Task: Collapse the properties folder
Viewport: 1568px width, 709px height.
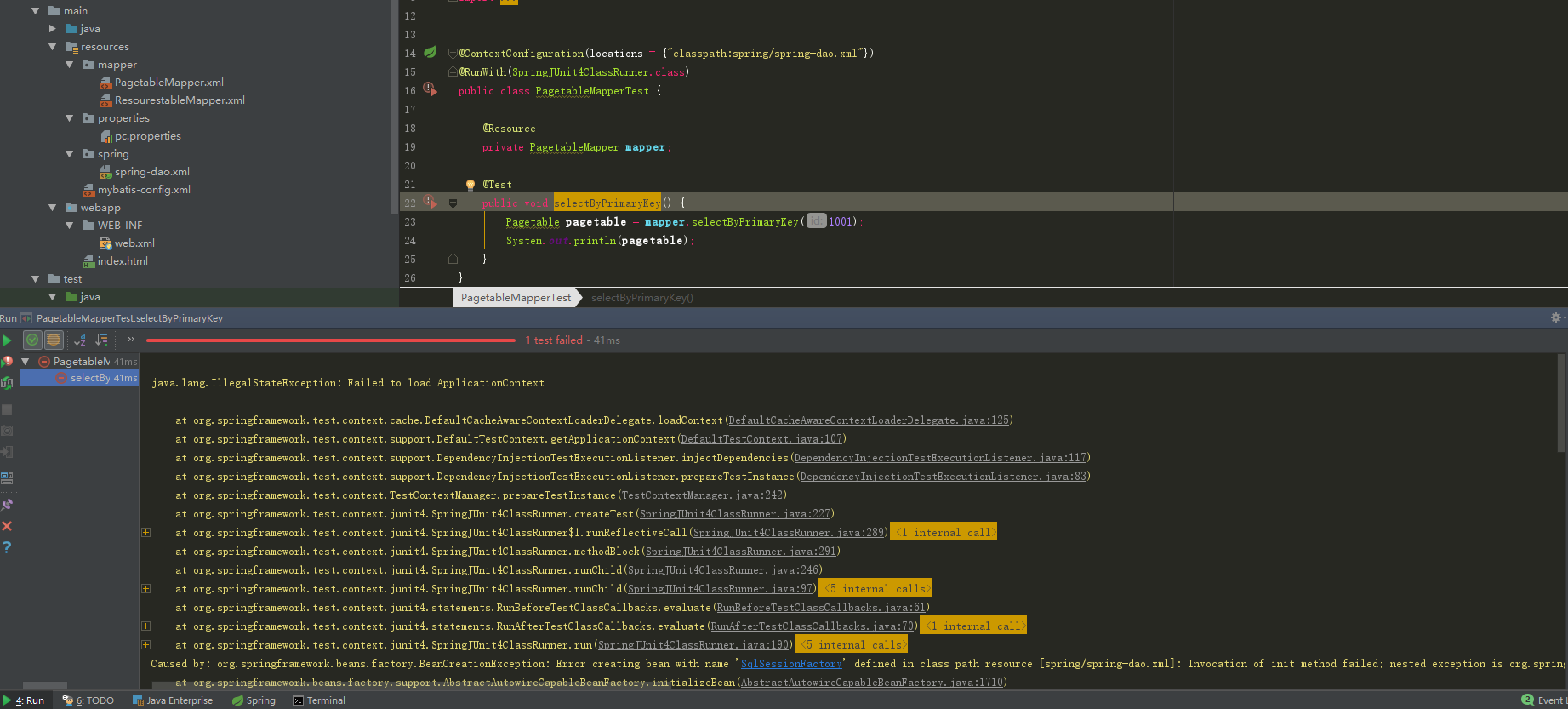Action: [70, 118]
